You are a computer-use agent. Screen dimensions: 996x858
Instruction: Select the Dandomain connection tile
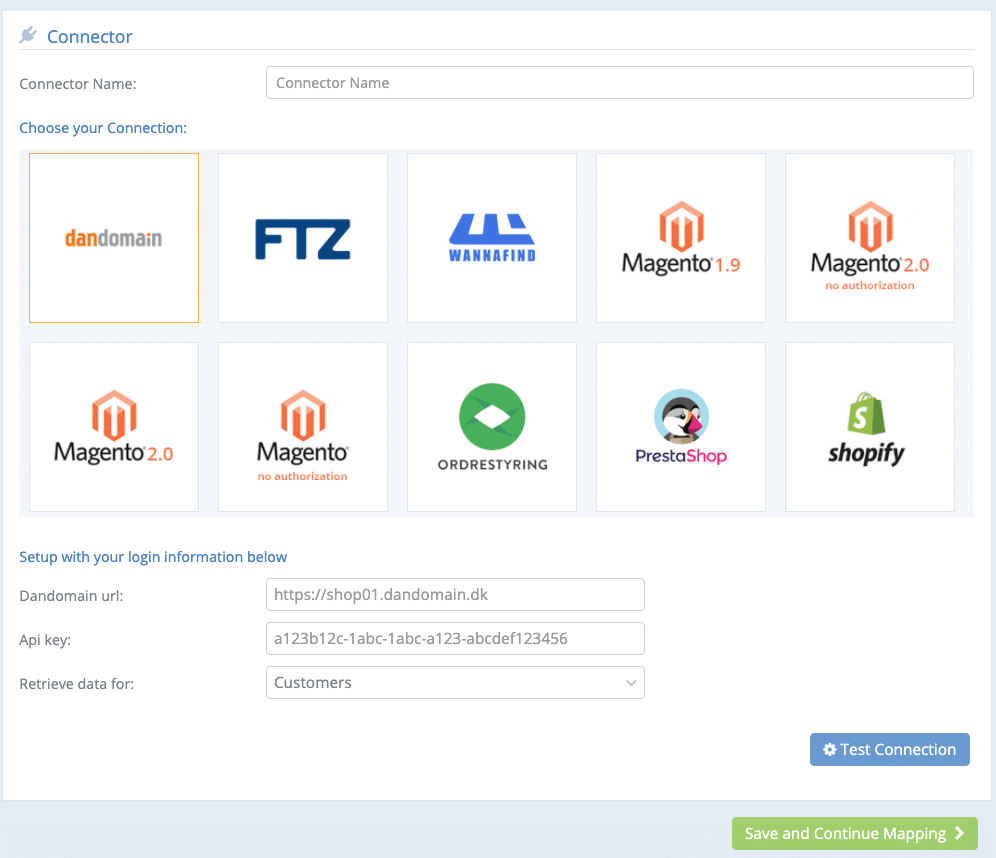114,238
